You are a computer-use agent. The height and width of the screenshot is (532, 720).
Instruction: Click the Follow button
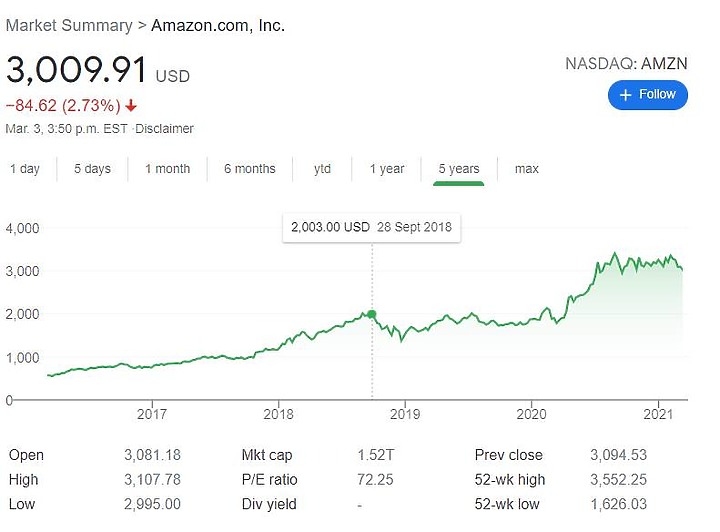point(647,95)
